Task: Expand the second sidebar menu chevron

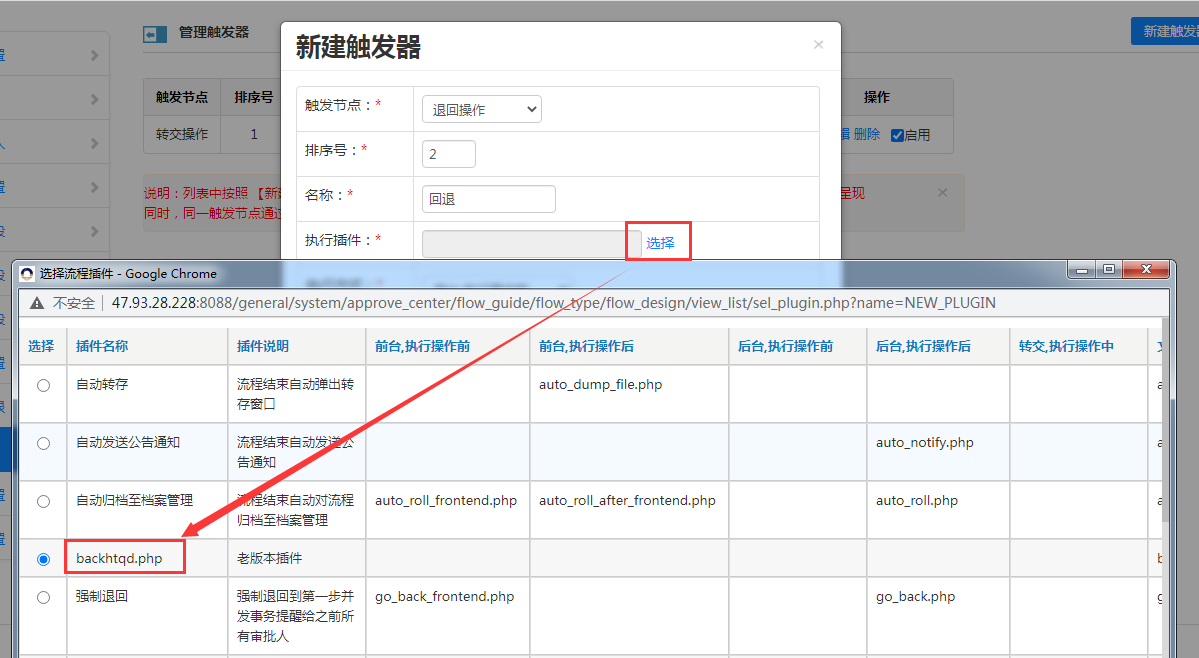Action: coord(94,99)
